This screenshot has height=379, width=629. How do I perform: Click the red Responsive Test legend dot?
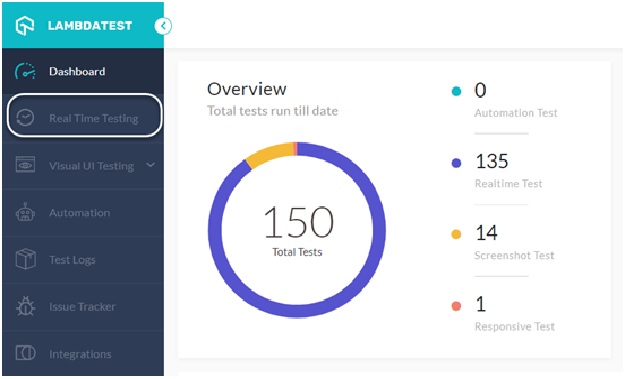point(456,306)
